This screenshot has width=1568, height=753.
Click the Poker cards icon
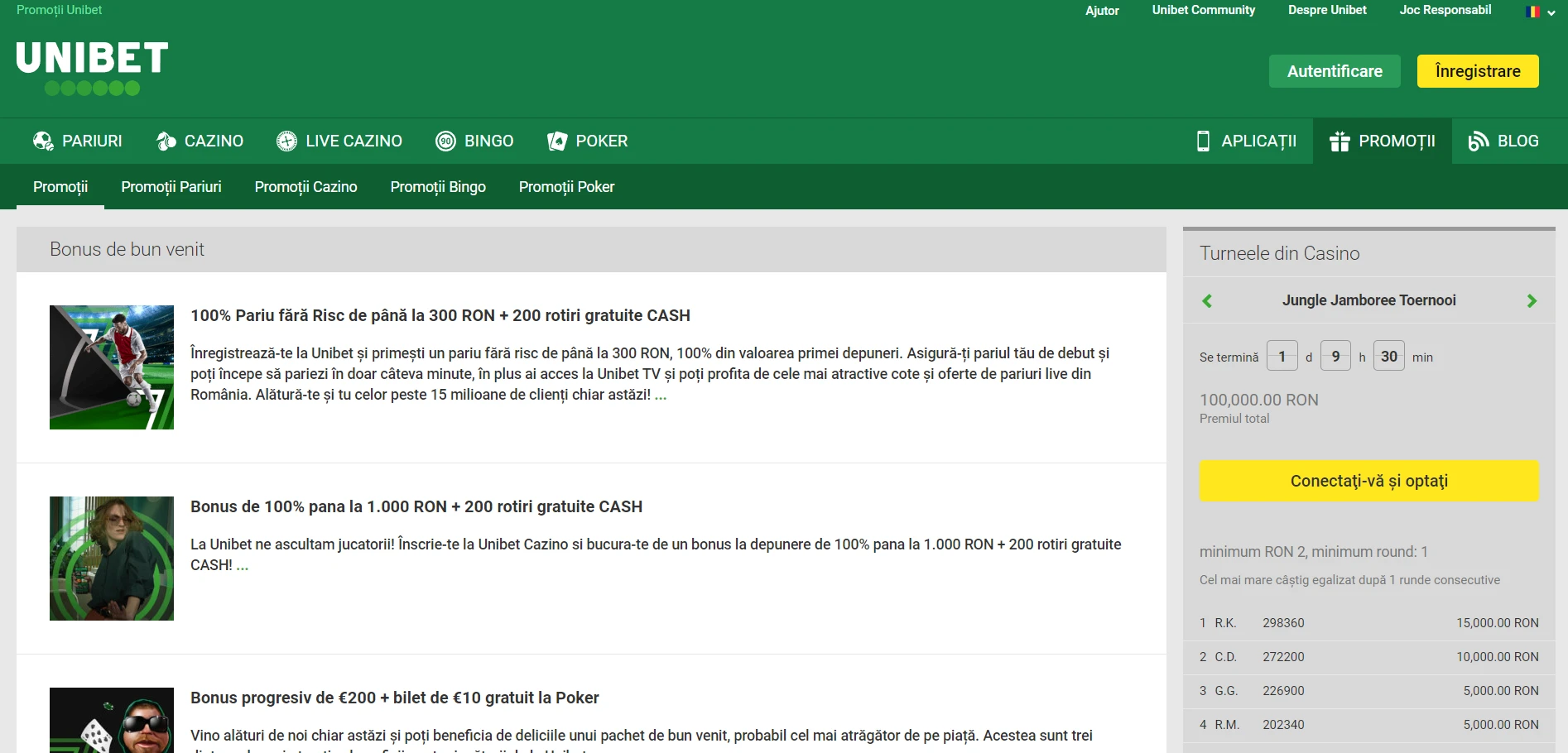[x=557, y=141]
